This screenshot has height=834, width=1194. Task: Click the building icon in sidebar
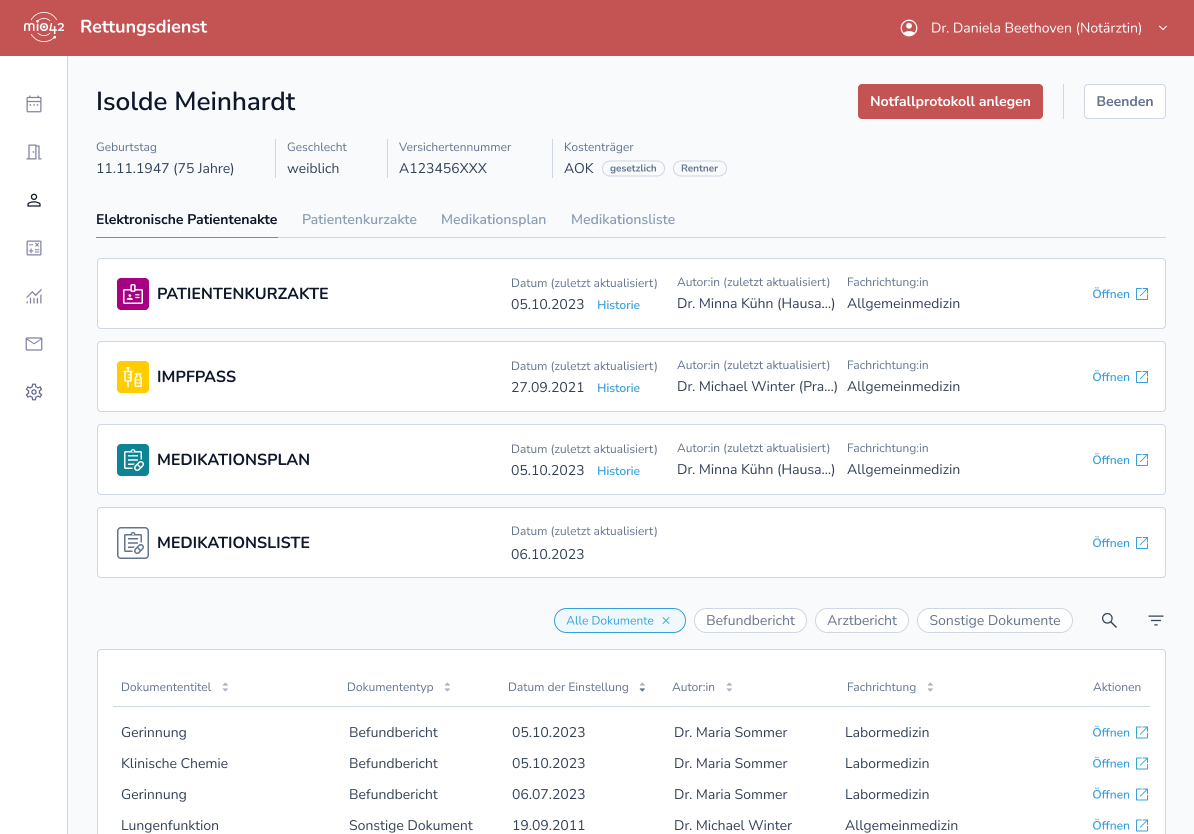coord(34,152)
